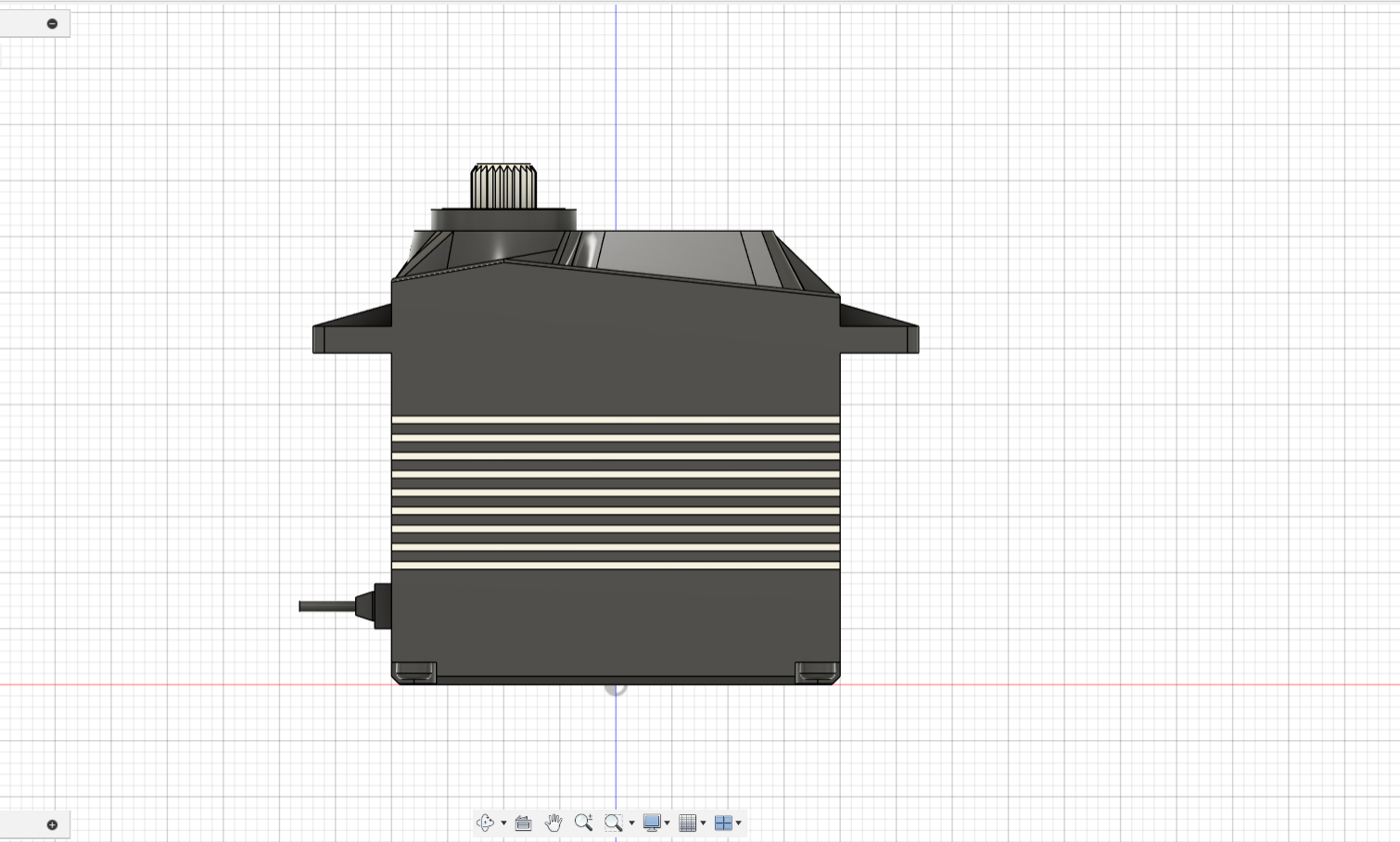Open Grid and Snaps icon

click(688, 823)
